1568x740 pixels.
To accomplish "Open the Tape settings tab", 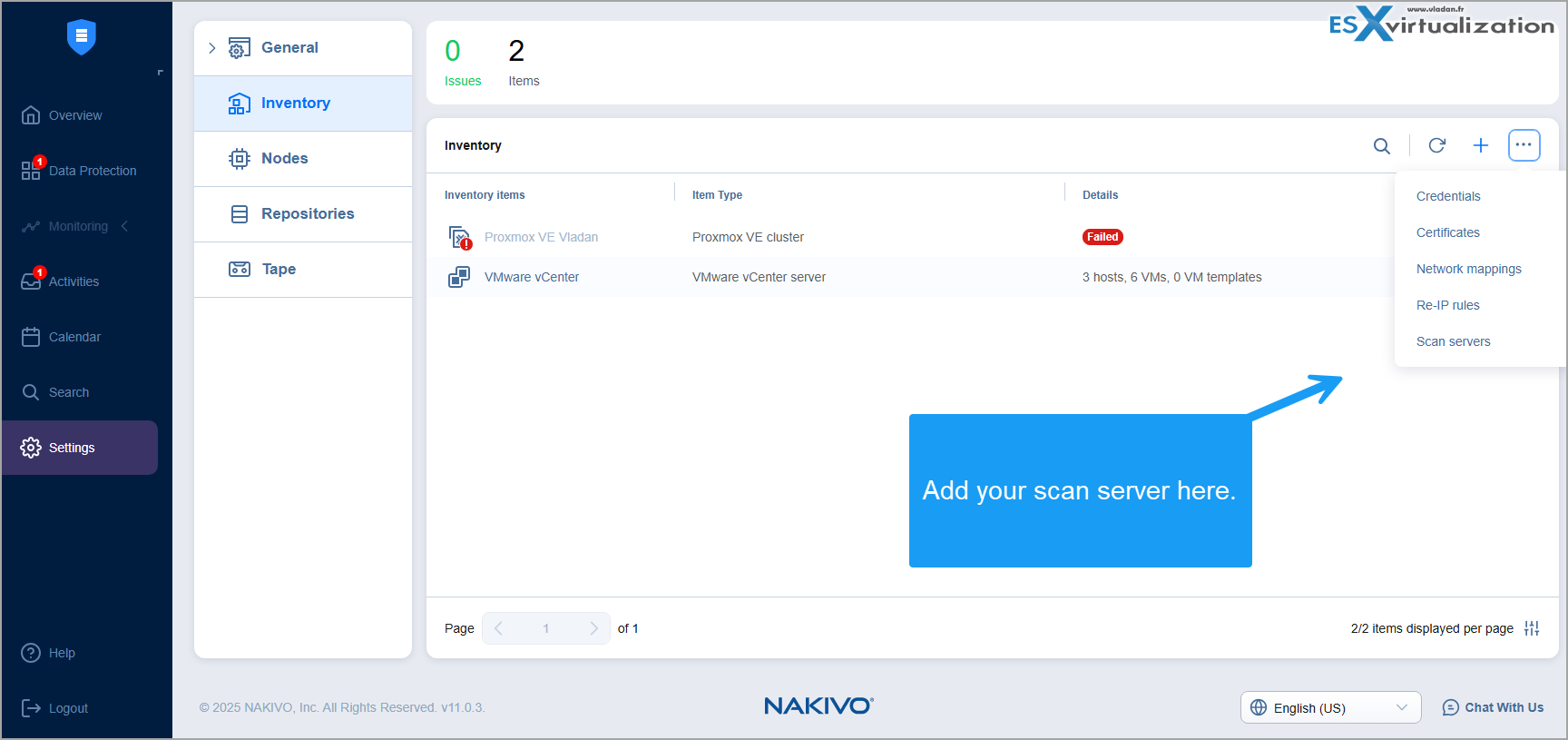I will click(303, 270).
